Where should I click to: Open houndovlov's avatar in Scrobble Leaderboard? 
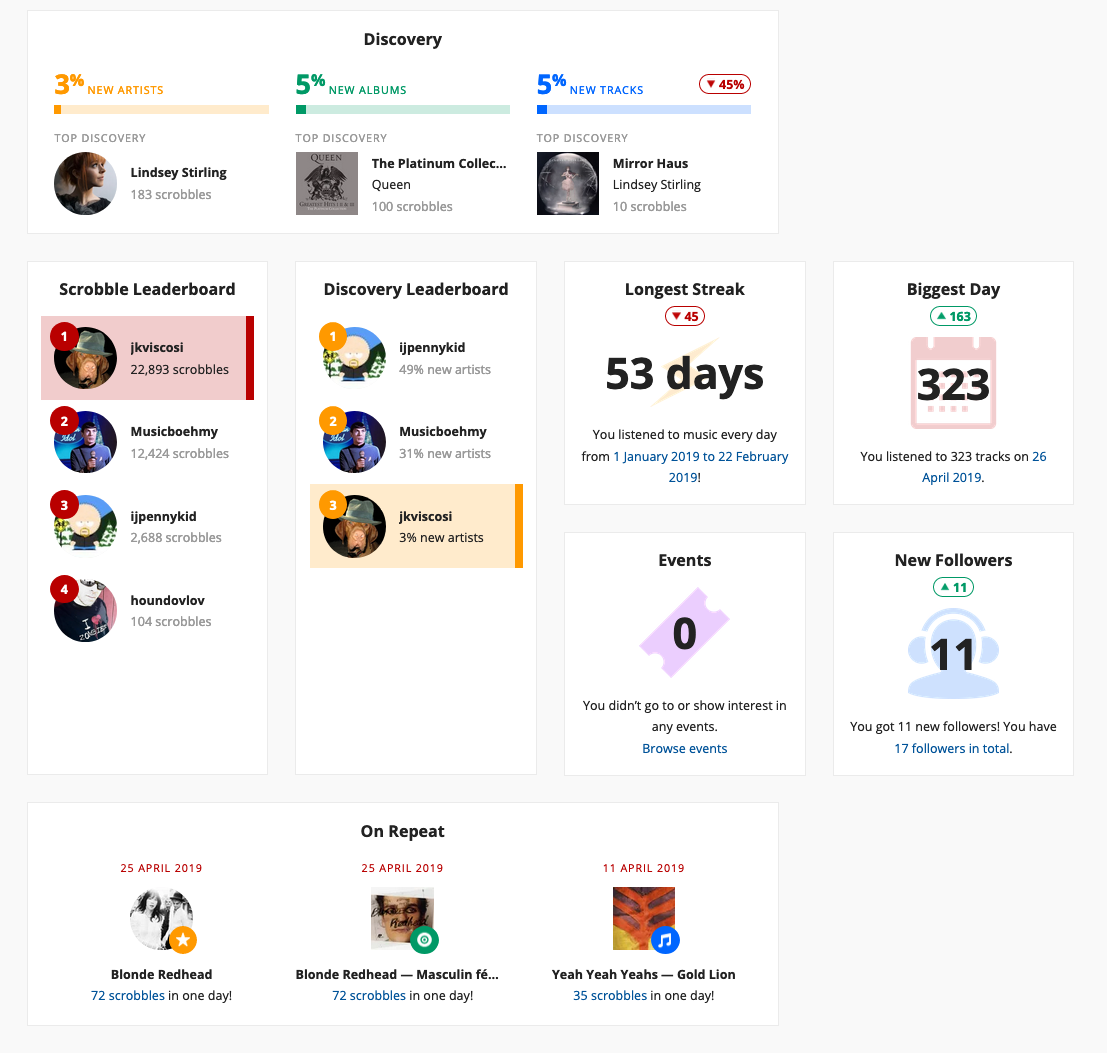[85, 610]
